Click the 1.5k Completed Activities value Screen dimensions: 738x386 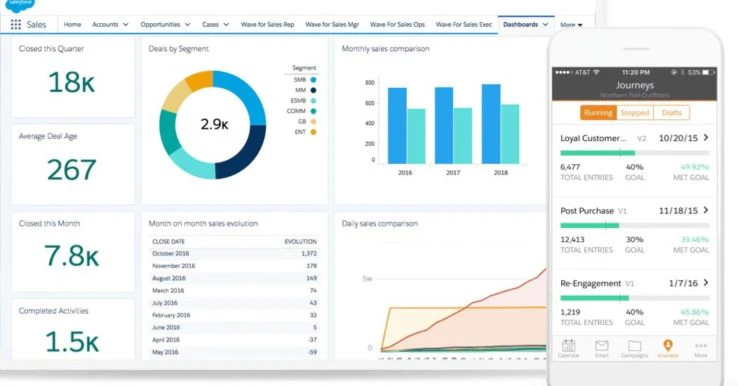(72, 341)
